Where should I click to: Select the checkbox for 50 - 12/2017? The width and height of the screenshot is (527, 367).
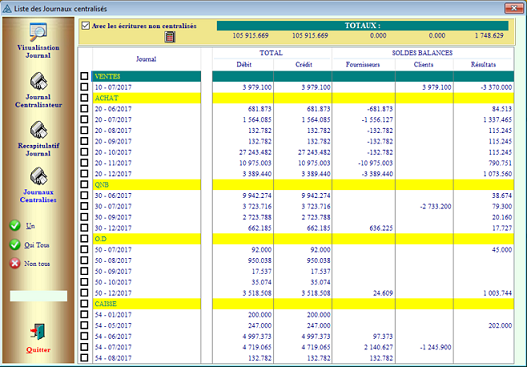[x=84, y=293]
